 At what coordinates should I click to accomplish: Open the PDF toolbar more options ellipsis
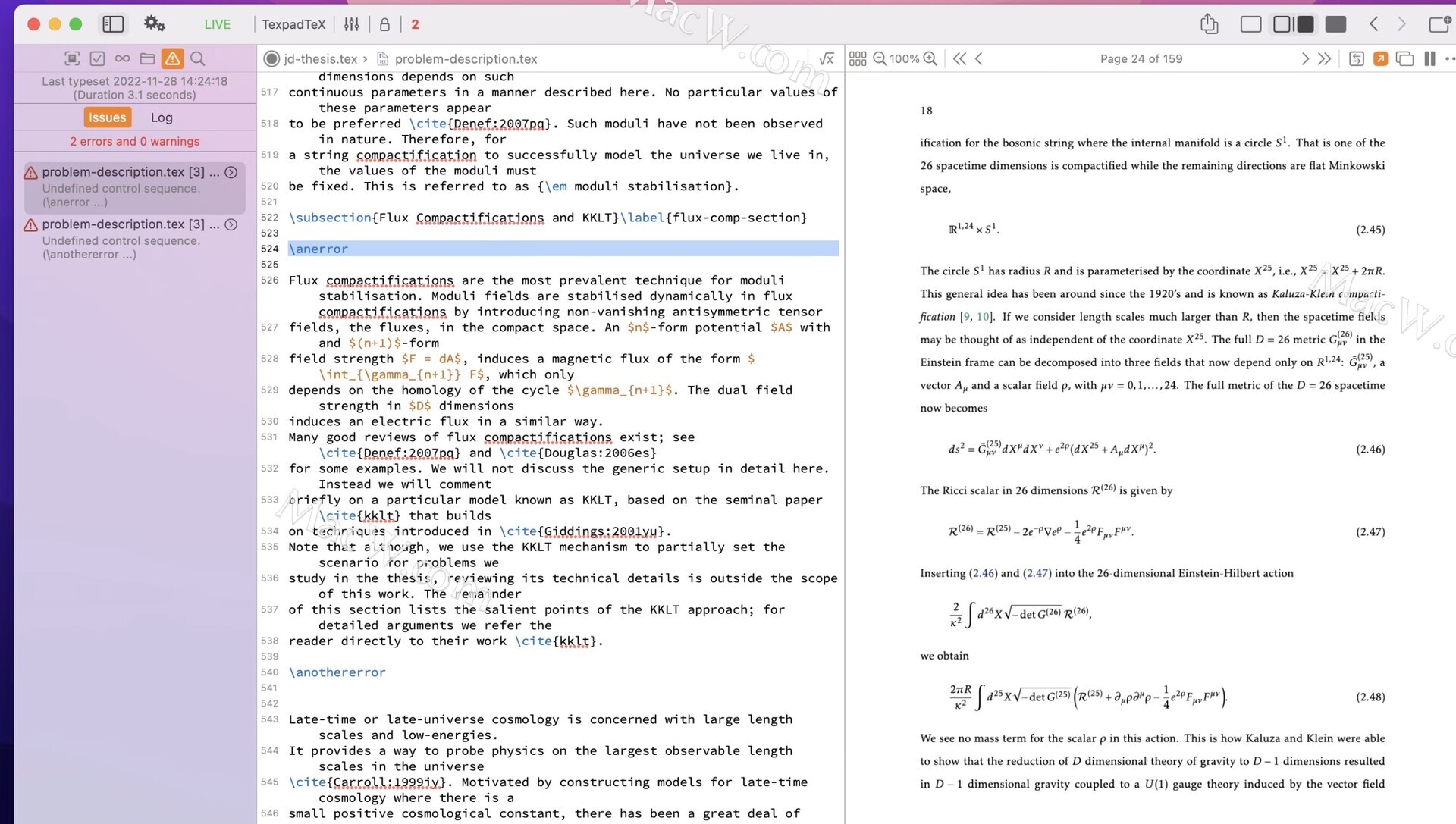[x=1449, y=58]
